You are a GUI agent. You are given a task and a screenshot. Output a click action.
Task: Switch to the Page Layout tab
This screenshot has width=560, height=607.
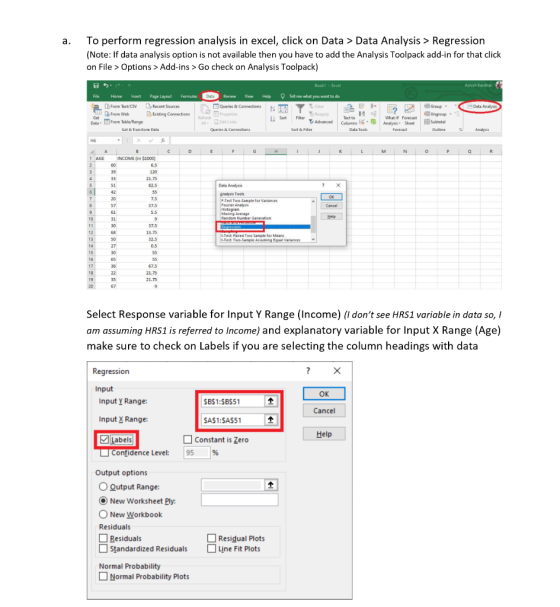(161, 96)
